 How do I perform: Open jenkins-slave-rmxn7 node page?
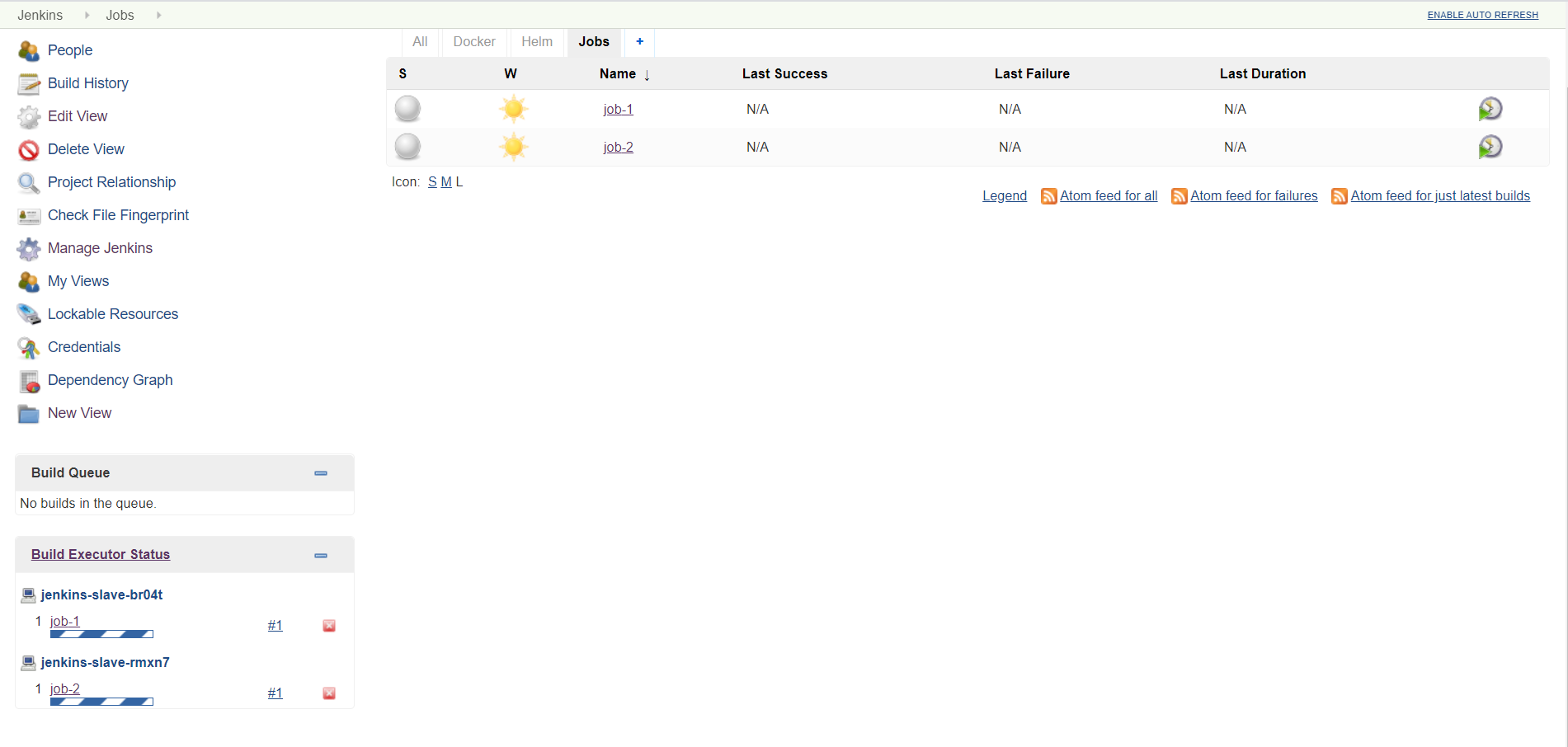pos(105,663)
